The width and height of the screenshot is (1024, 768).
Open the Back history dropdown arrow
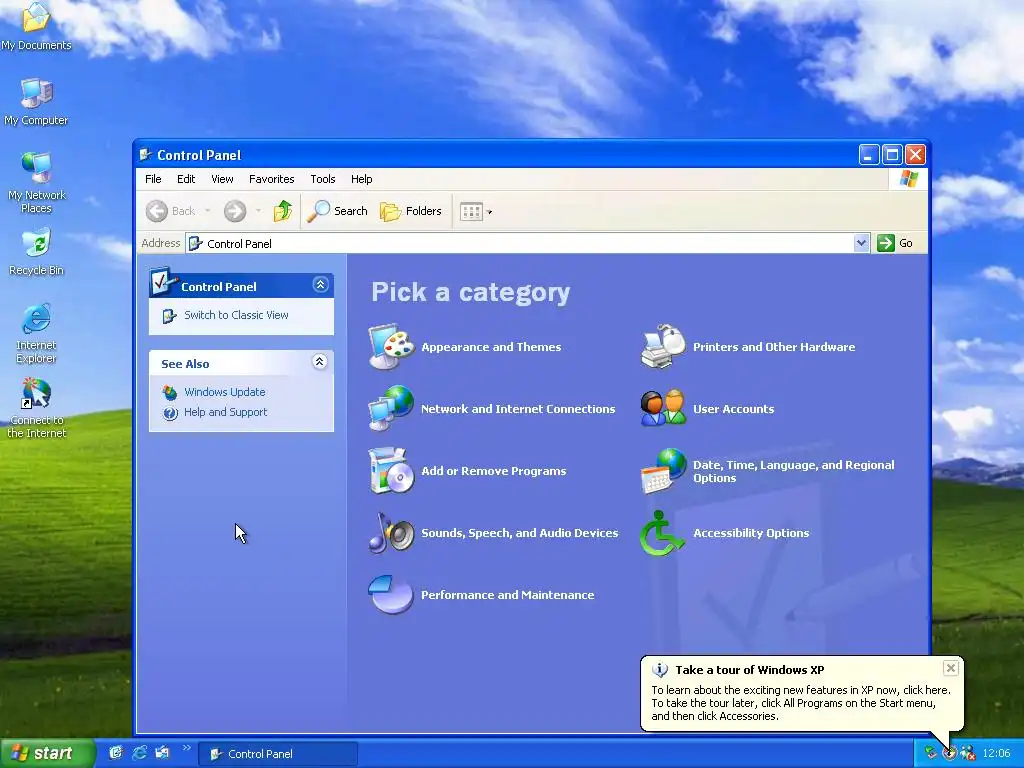(x=208, y=211)
